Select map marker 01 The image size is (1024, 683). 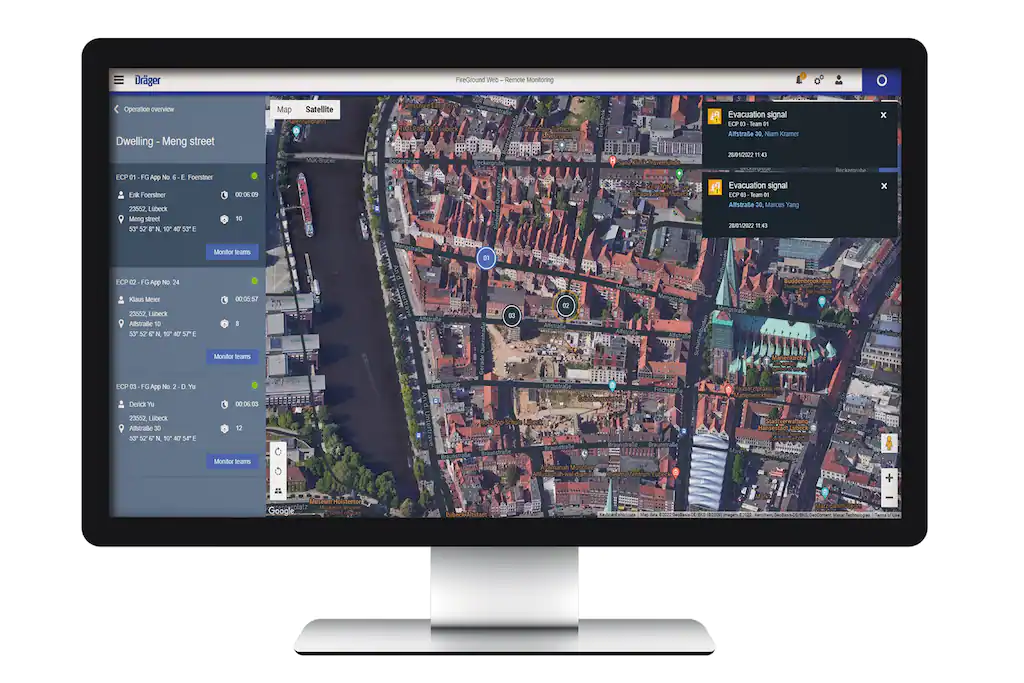[486, 259]
